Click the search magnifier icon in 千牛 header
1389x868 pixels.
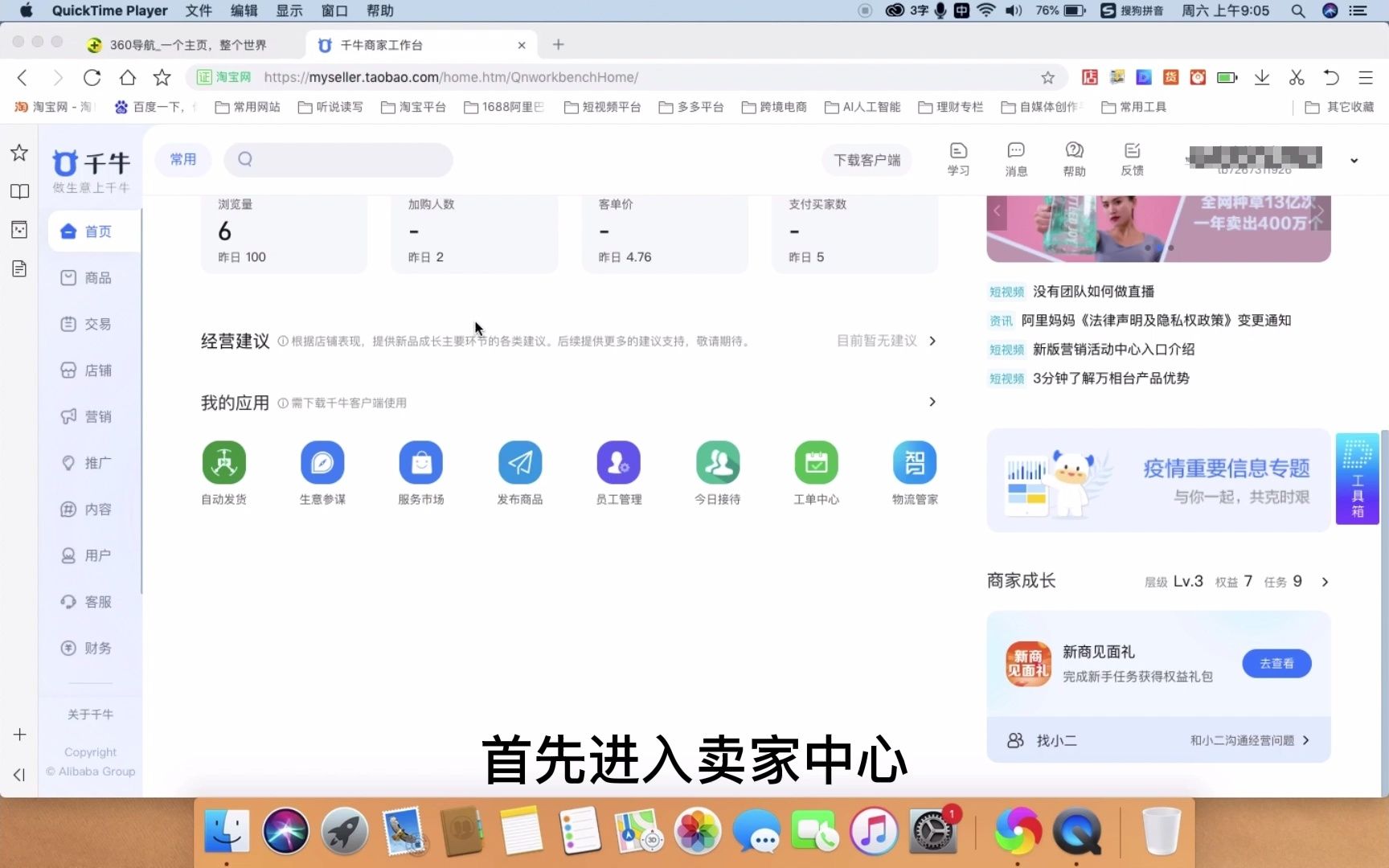(245, 159)
